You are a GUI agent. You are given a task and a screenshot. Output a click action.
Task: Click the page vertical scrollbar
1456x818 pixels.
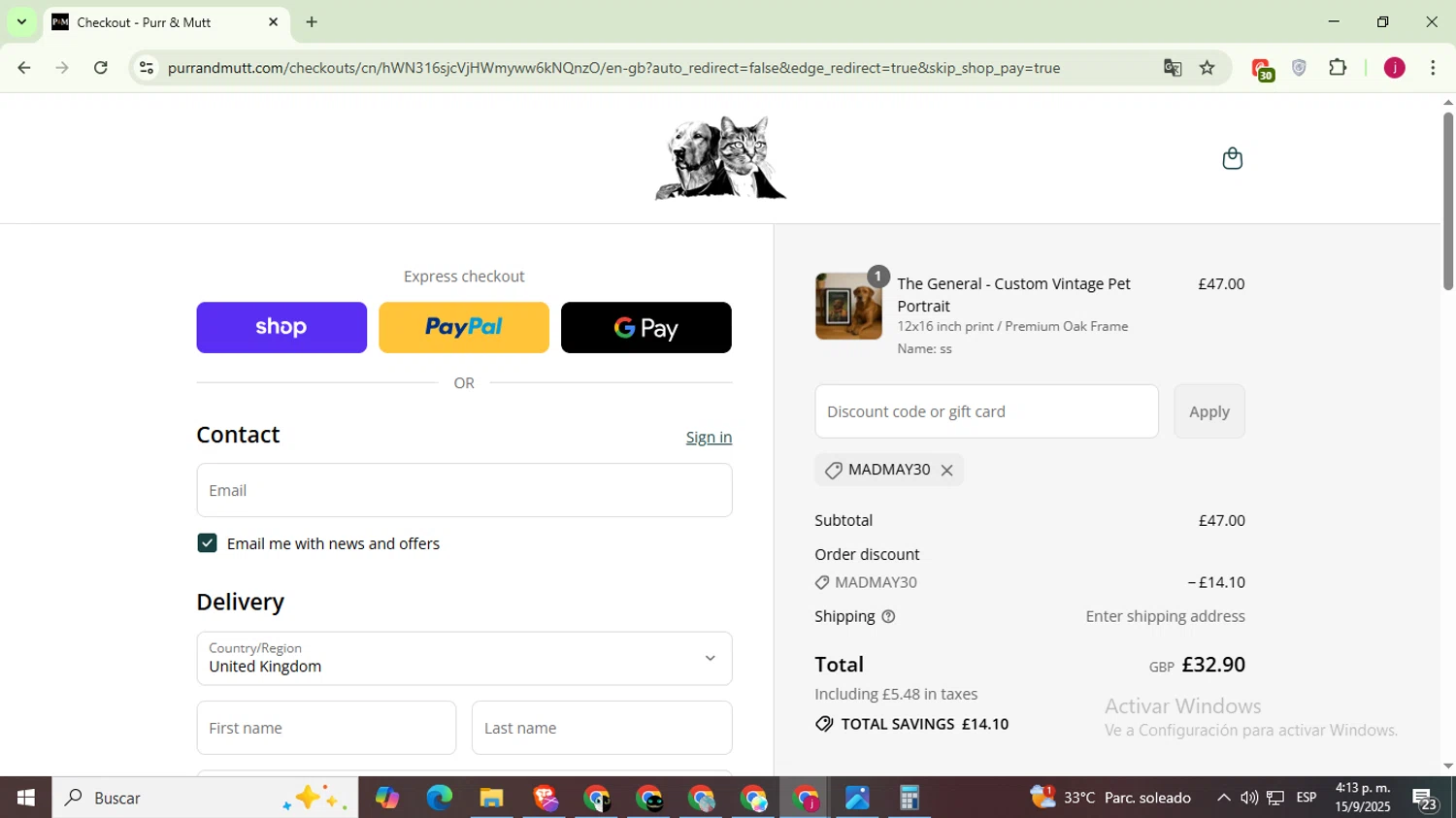(x=1447, y=202)
